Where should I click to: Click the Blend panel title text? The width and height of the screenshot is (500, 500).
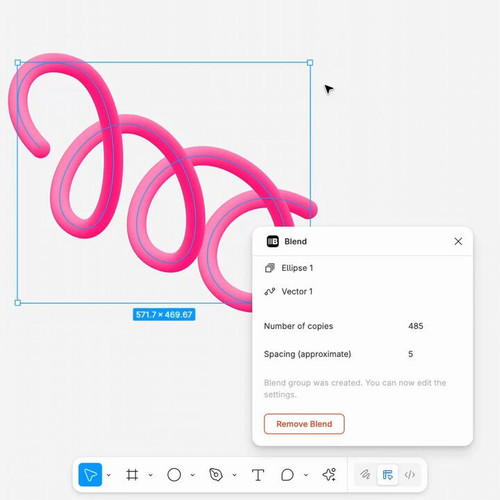point(295,241)
